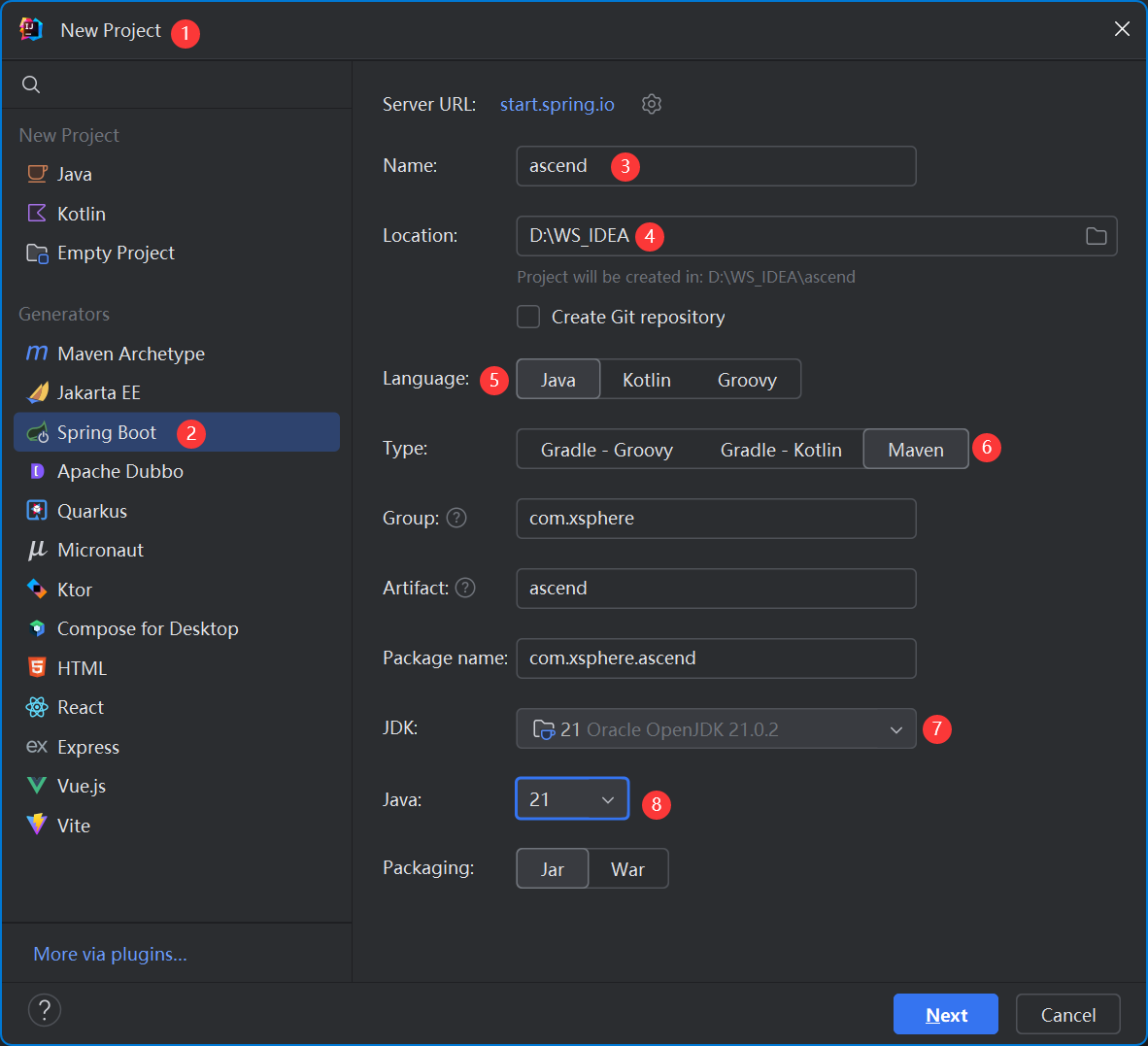Expand the Java version dropdown

point(572,799)
